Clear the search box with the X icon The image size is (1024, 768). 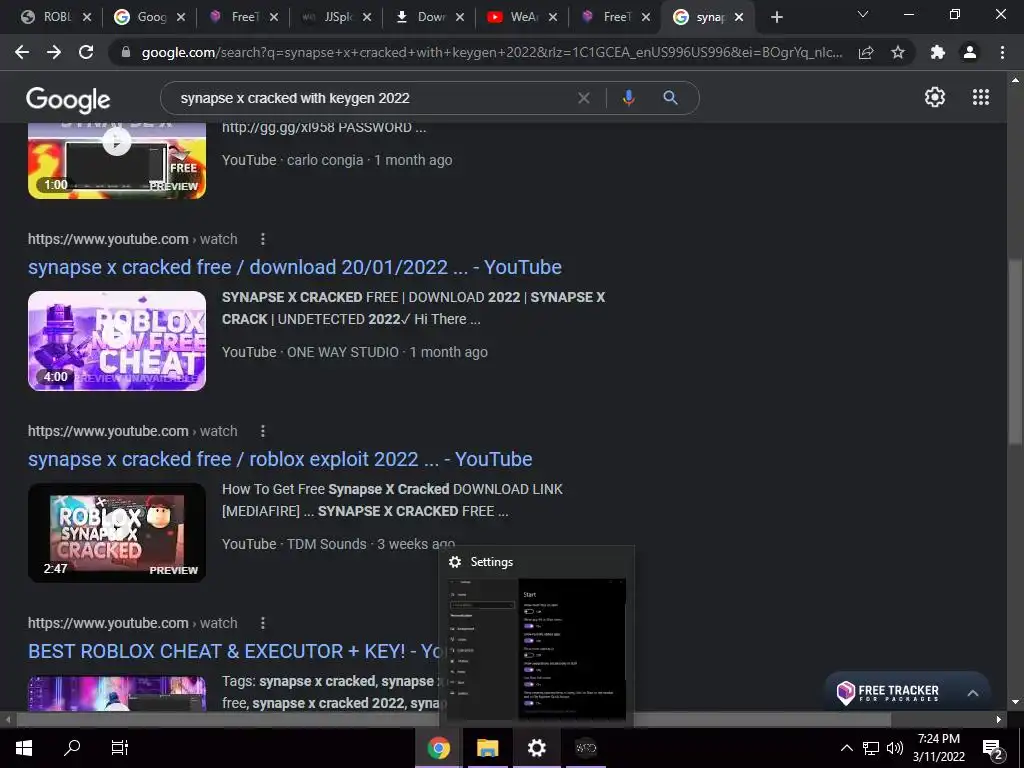click(584, 98)
